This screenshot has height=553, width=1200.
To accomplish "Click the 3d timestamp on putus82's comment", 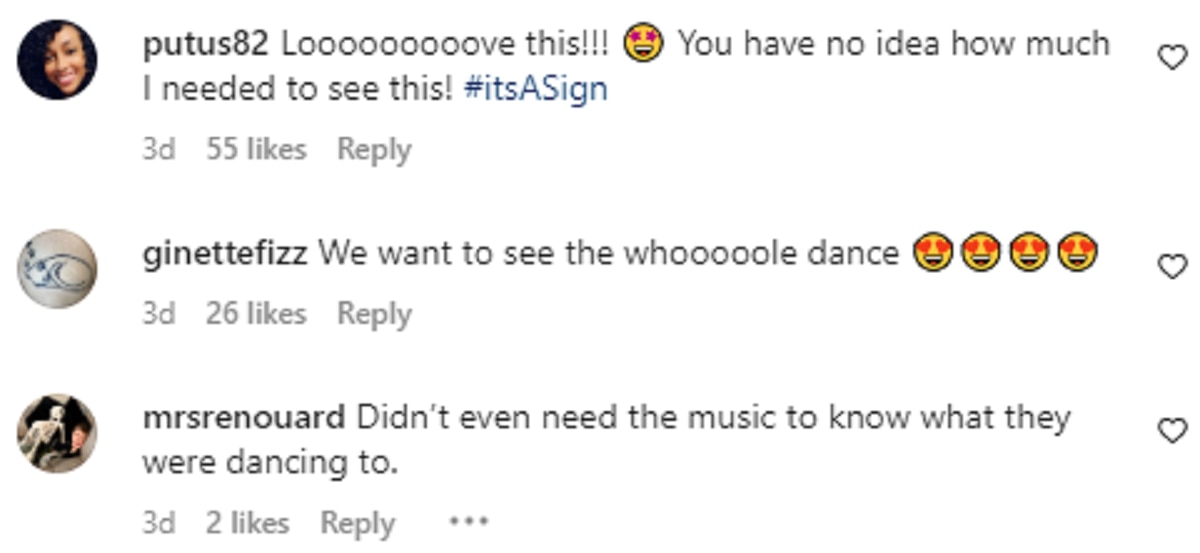I will 158,150.
